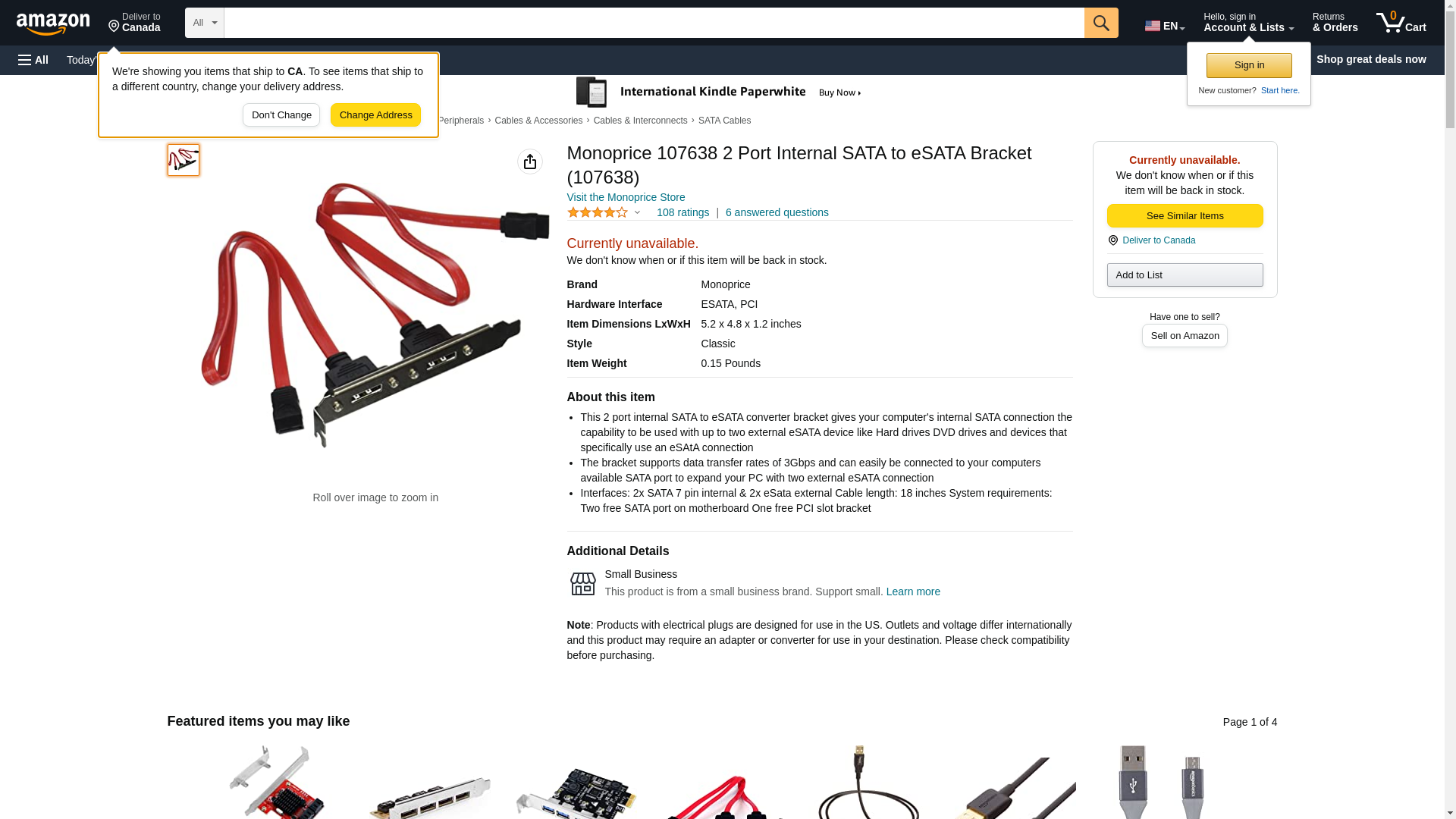Image resolution: width=1456 pixels, height=819 pixels.
Task: Click the Change Address button
Action: [375, 115]
